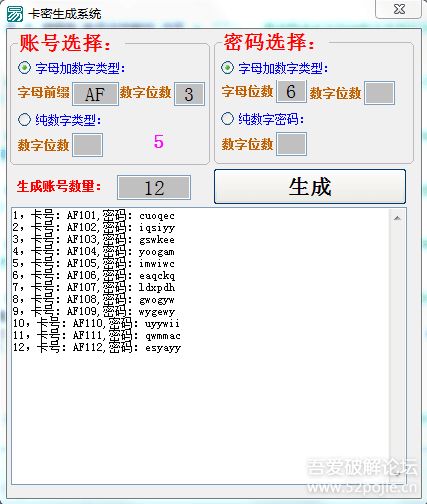
Task: Click the app icon in title bar
Action: click(15, 13)
